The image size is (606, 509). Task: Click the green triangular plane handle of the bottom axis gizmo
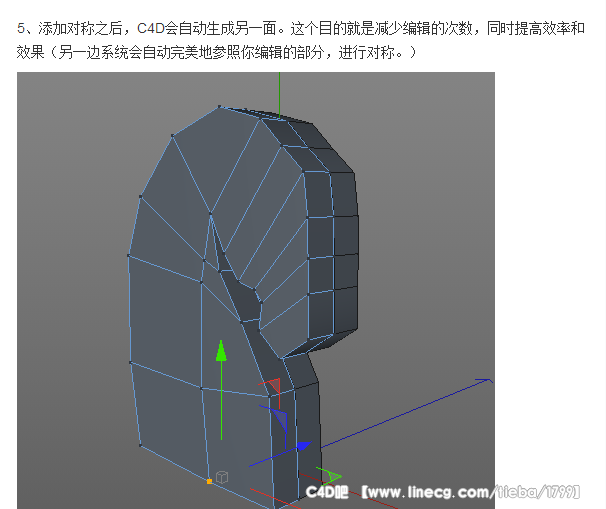(x=334, y=477)
